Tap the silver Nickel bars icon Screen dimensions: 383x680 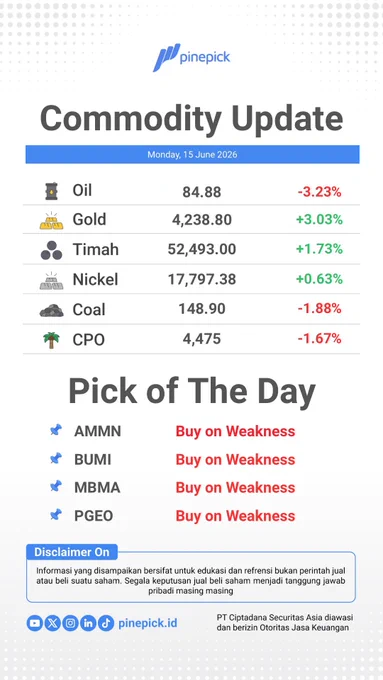pyautogui.click(x=51, y=281)
